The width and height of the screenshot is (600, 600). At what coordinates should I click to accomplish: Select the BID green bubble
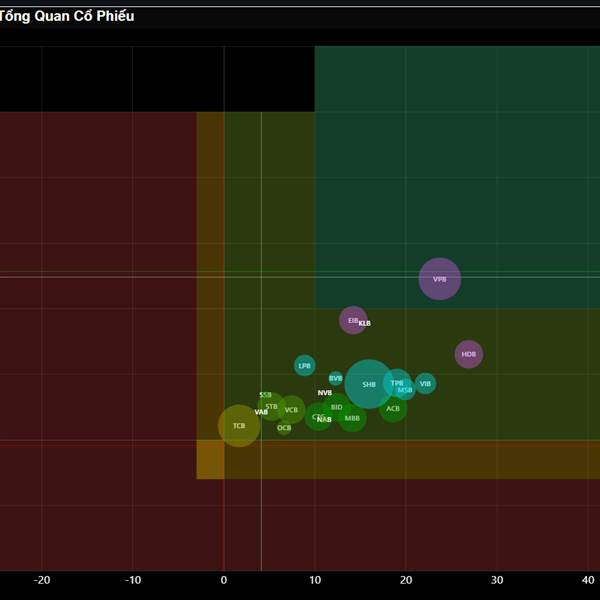[x=336, y=407]
